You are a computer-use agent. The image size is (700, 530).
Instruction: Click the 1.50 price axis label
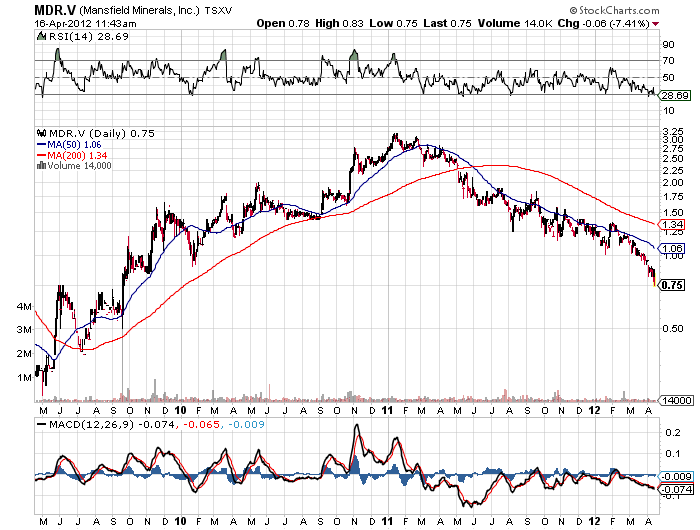click(673, 213)
